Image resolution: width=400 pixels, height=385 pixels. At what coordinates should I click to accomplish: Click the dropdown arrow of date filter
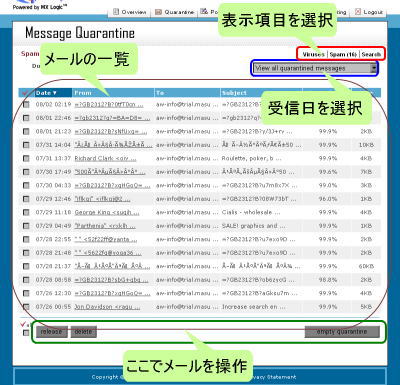coord(373,68)
